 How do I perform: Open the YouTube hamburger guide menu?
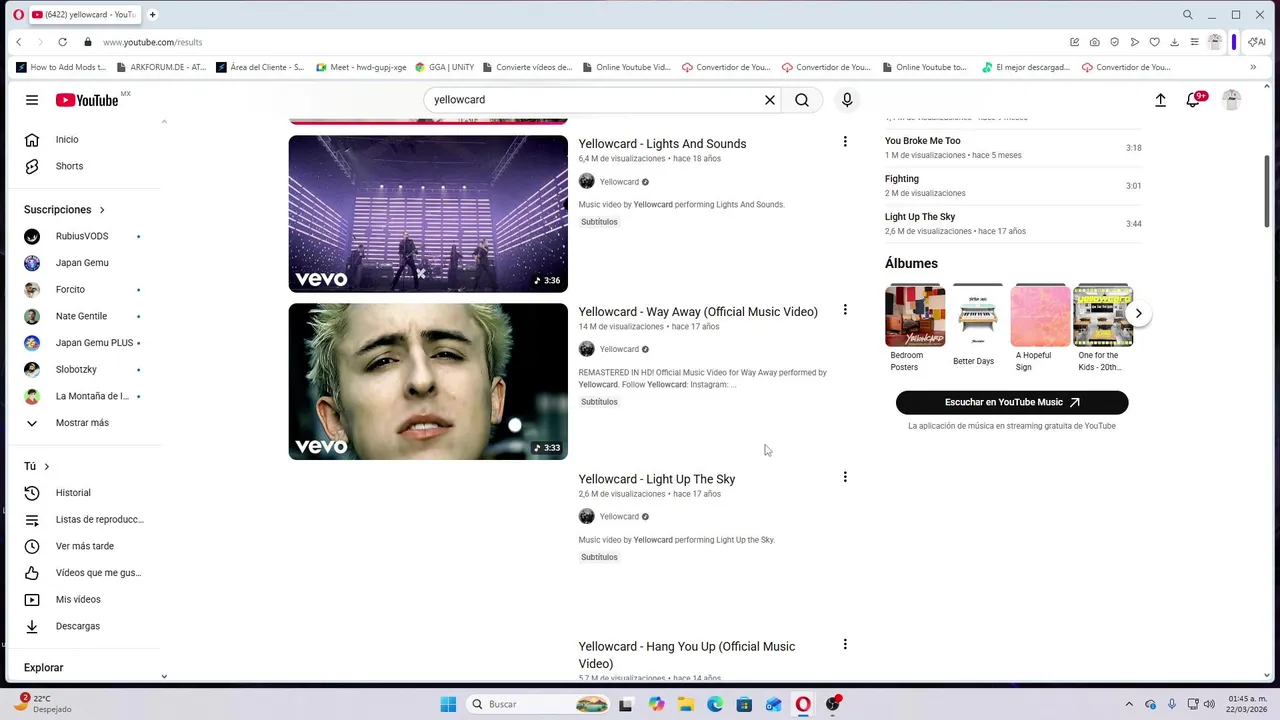[x=32, y=100]
